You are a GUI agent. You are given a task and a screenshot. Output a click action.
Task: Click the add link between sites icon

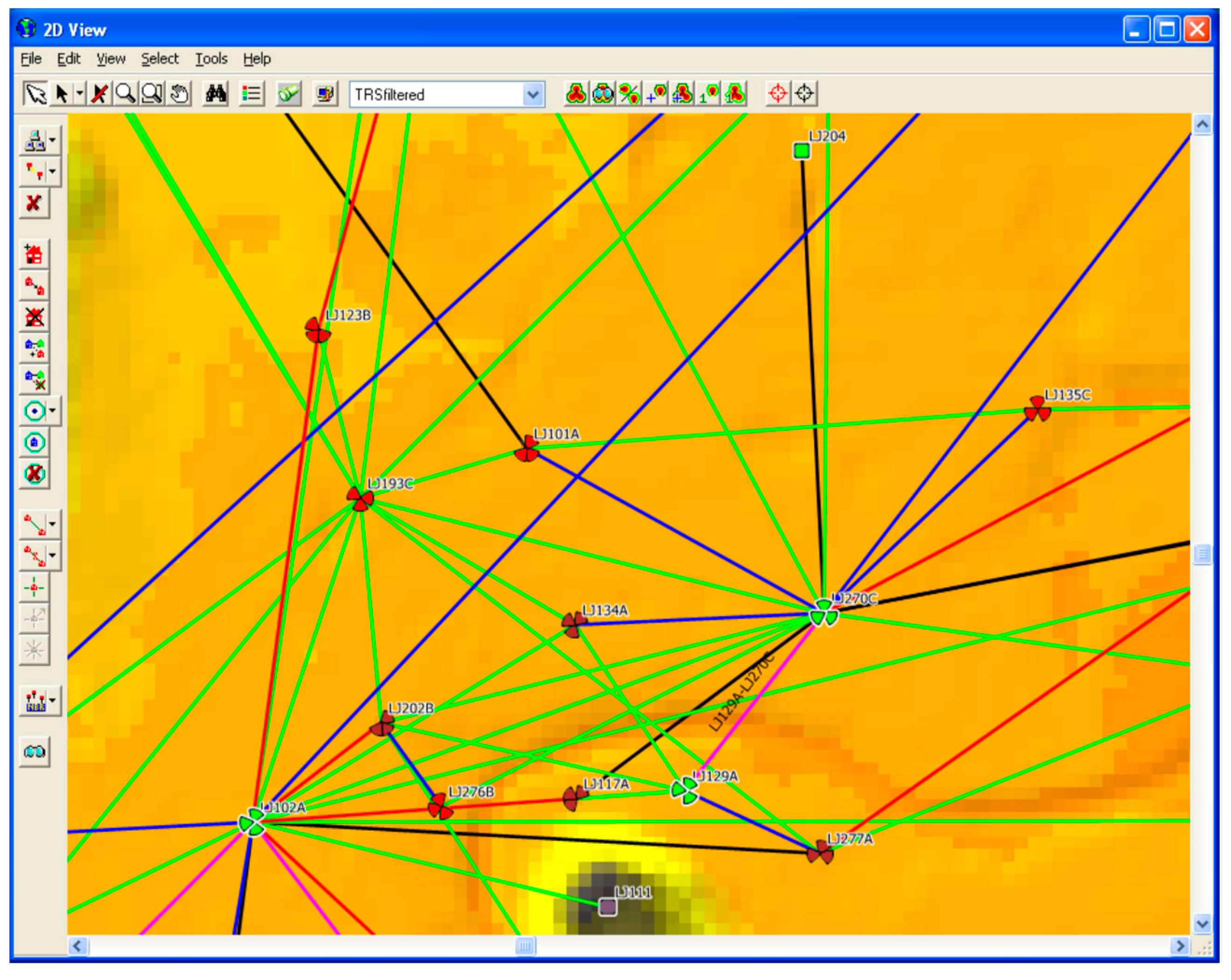[34, 524]
